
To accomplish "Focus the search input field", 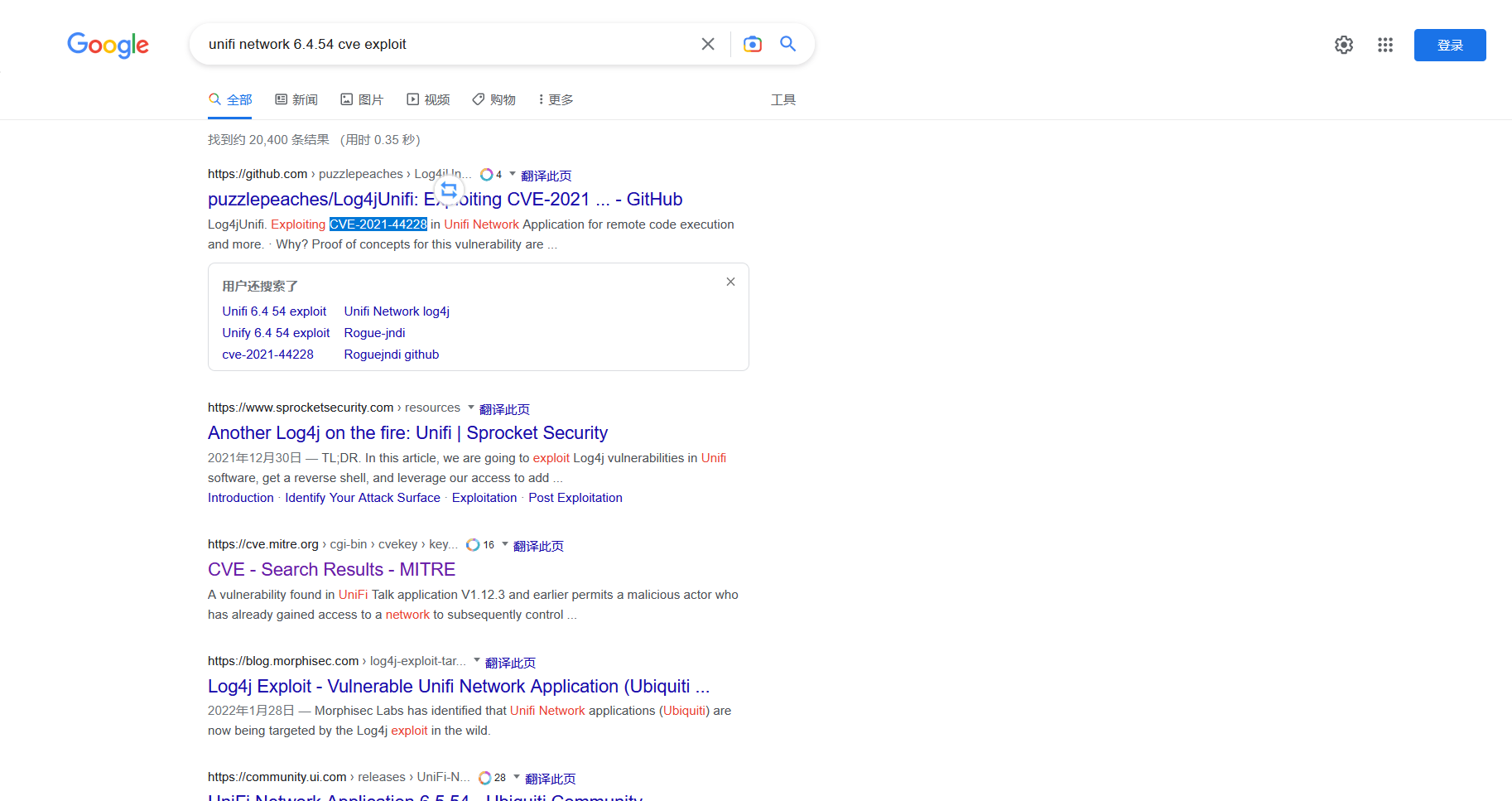I will click(x=447, y=44).
